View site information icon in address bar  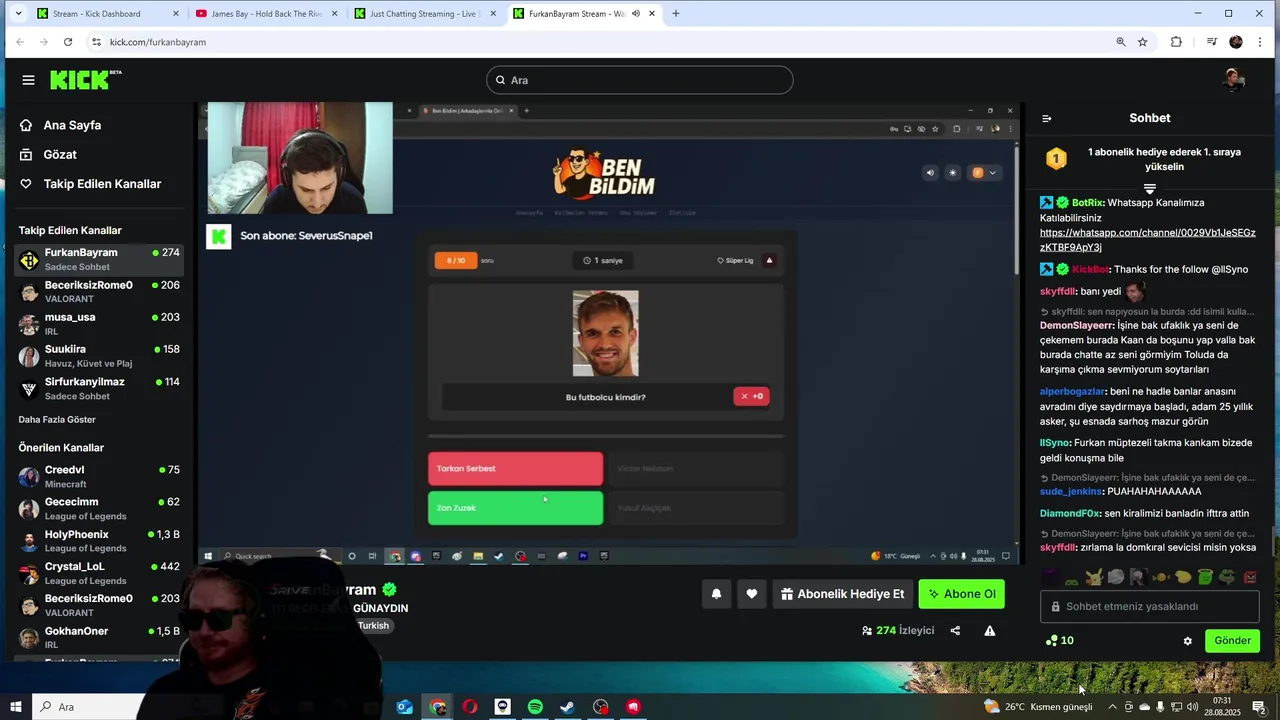pyautogui.click(x=96, y=42)
